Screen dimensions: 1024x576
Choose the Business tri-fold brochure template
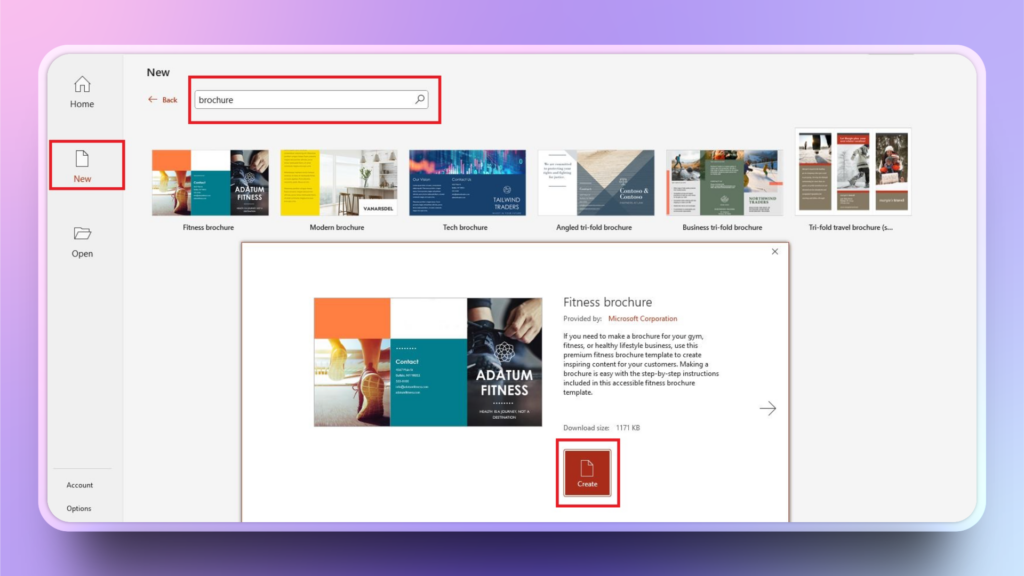click(x=724, y=183)
